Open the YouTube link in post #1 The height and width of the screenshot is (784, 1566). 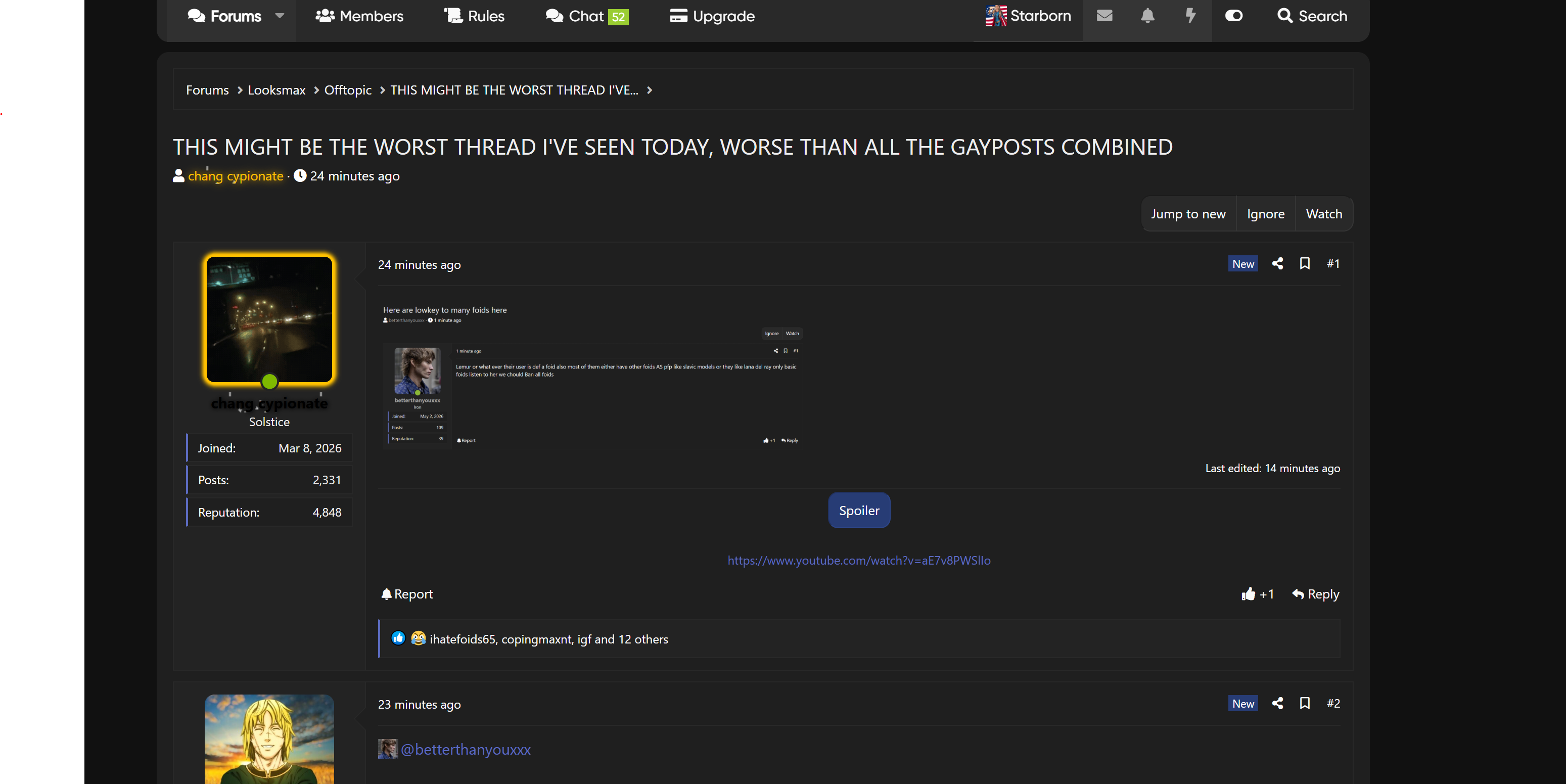(x=859, y=561)
